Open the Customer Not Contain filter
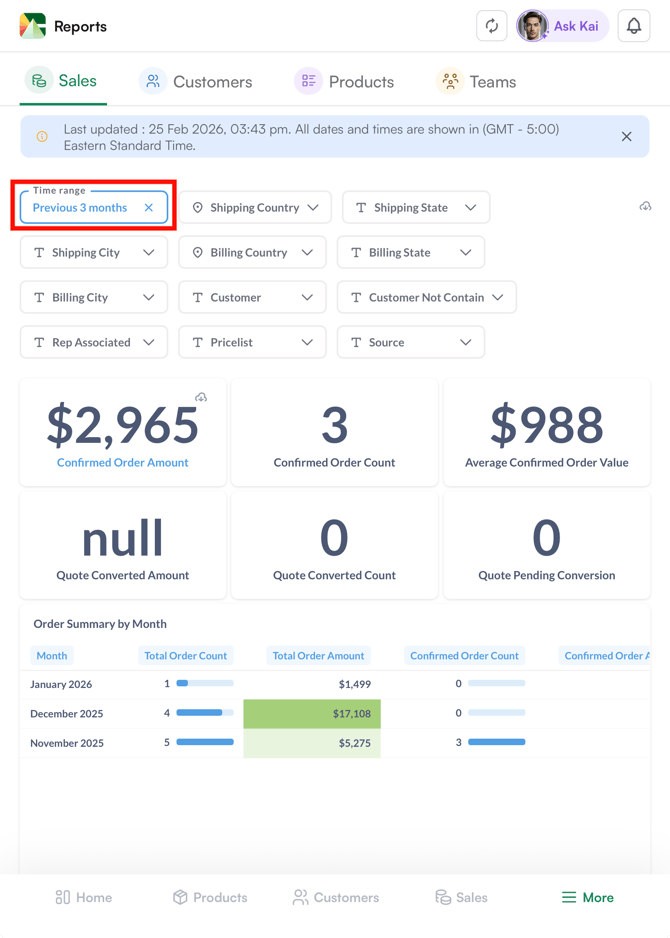 tap(426, 297)
